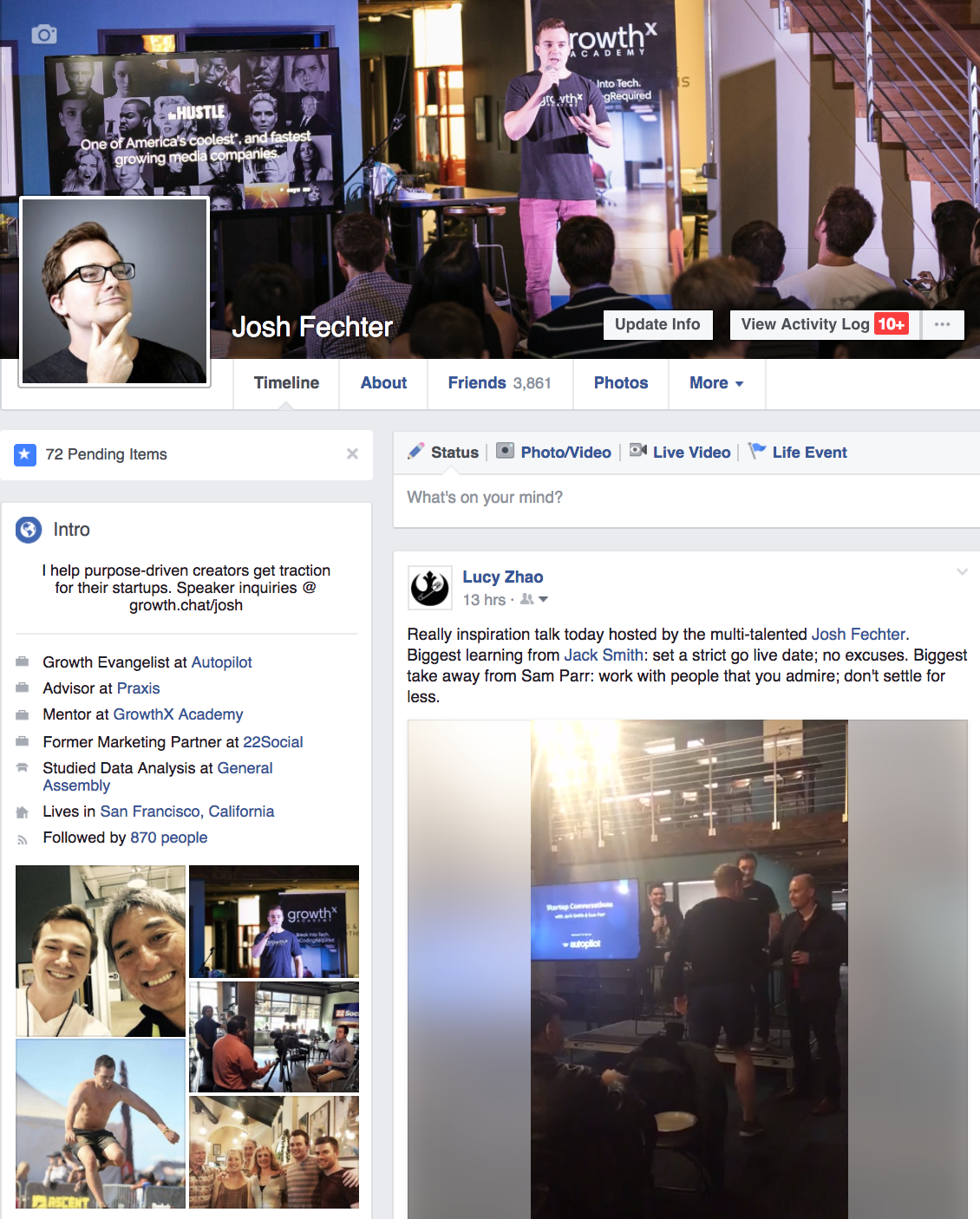
Task: Click the 72 Pending Items text
Action: [106, 454]
